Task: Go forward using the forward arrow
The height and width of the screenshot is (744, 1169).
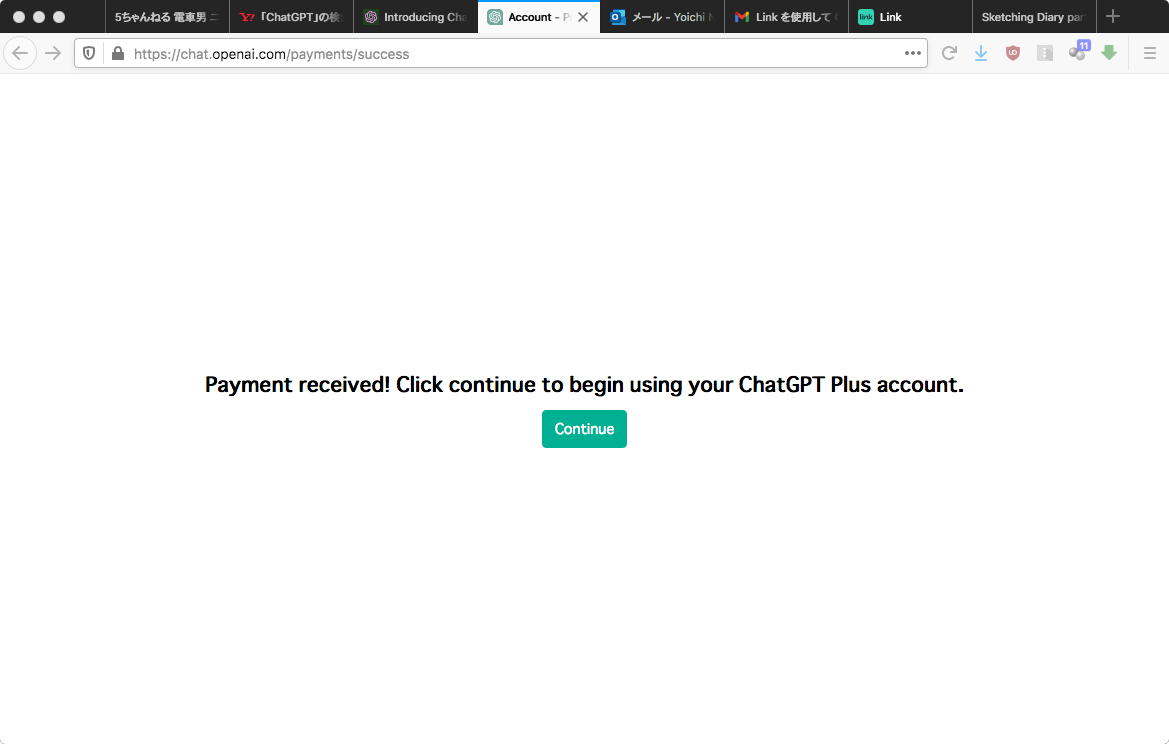Action: [53, 54]
